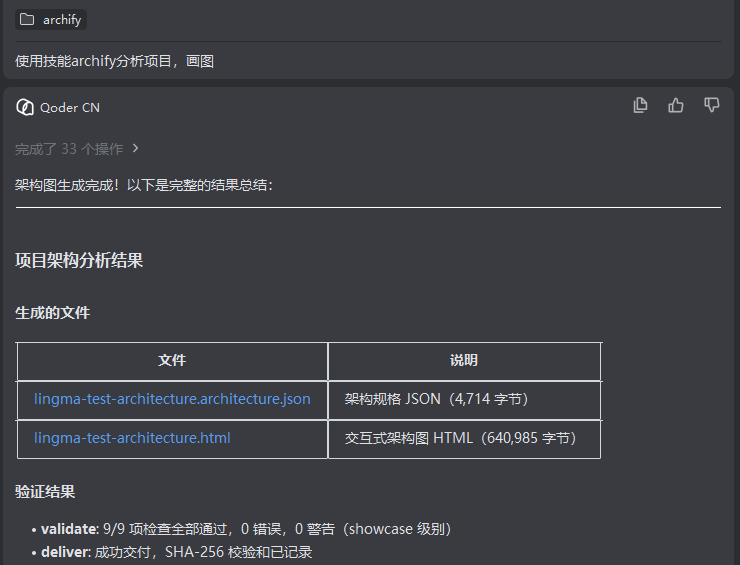Viewport: 740px width, 565px height.
Task: Click the Qoder CN logo icon
Action: 25,107
